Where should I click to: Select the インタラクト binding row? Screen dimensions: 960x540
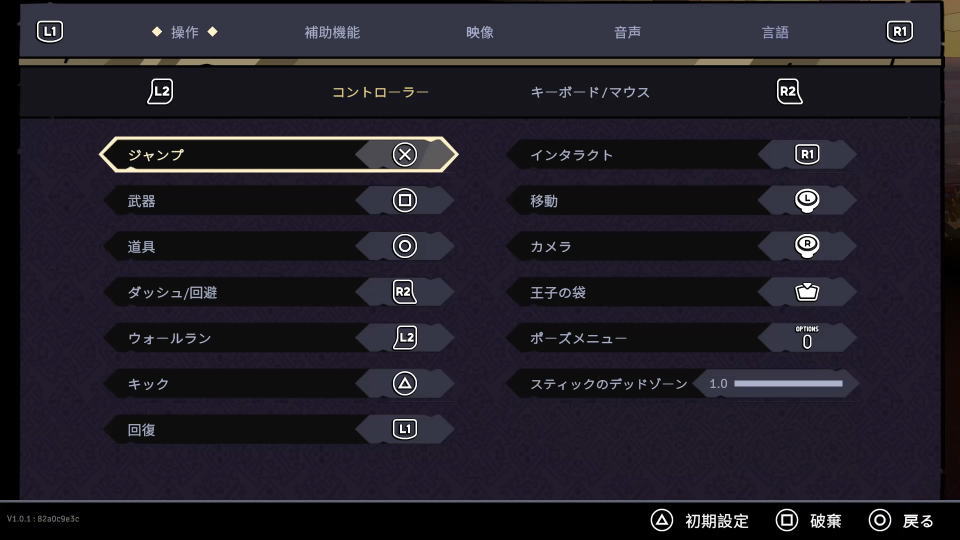click(x=681, y=154)
